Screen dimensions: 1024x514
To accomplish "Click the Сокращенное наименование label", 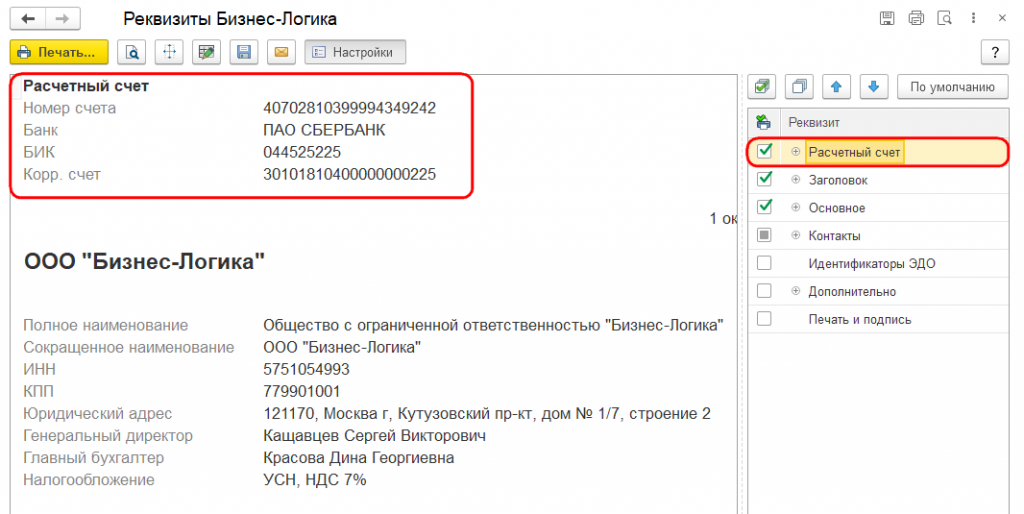I will click(x=129, y=347).
